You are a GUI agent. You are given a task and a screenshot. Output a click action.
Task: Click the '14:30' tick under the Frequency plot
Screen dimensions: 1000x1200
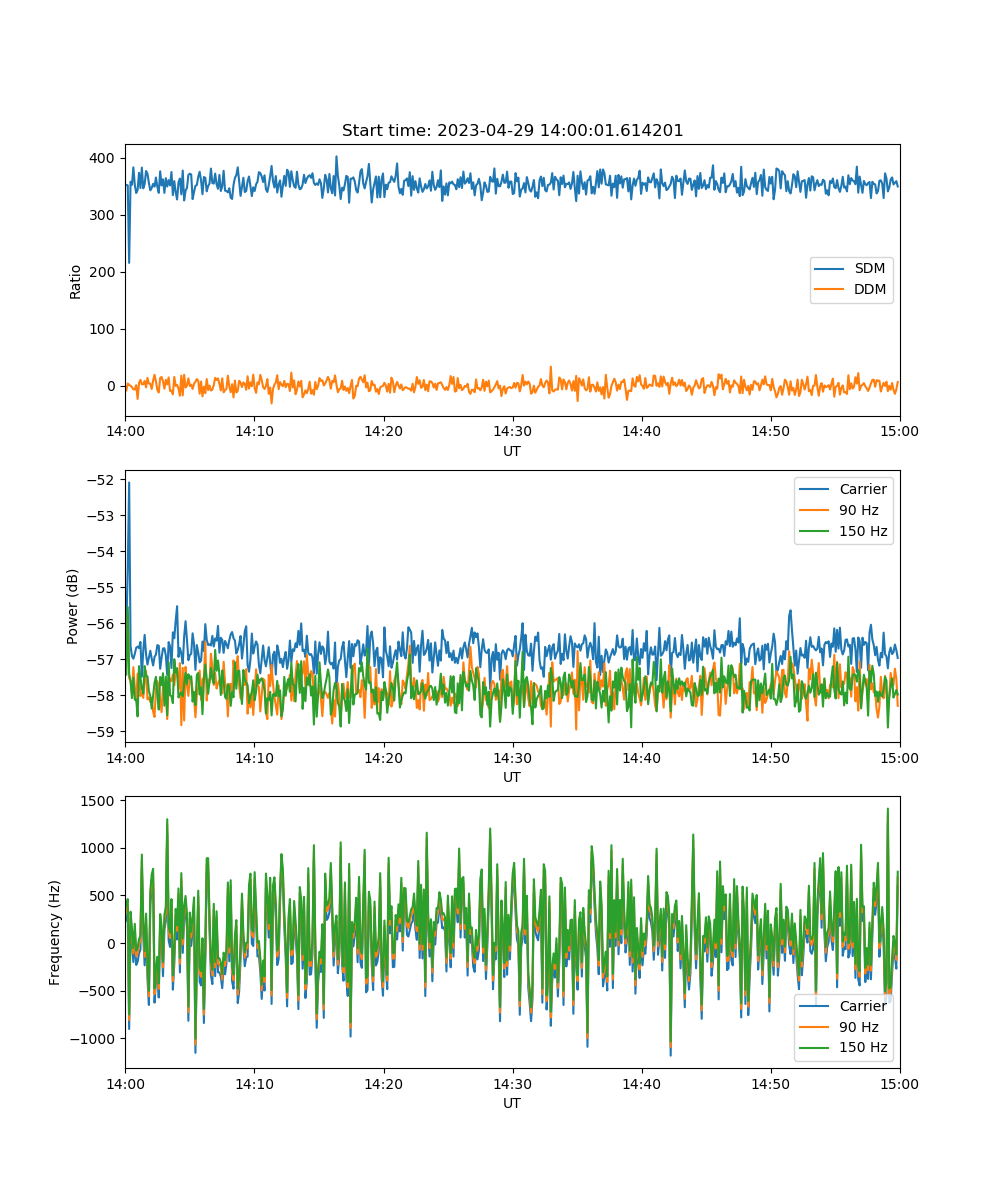click(x=512, y=1083)
